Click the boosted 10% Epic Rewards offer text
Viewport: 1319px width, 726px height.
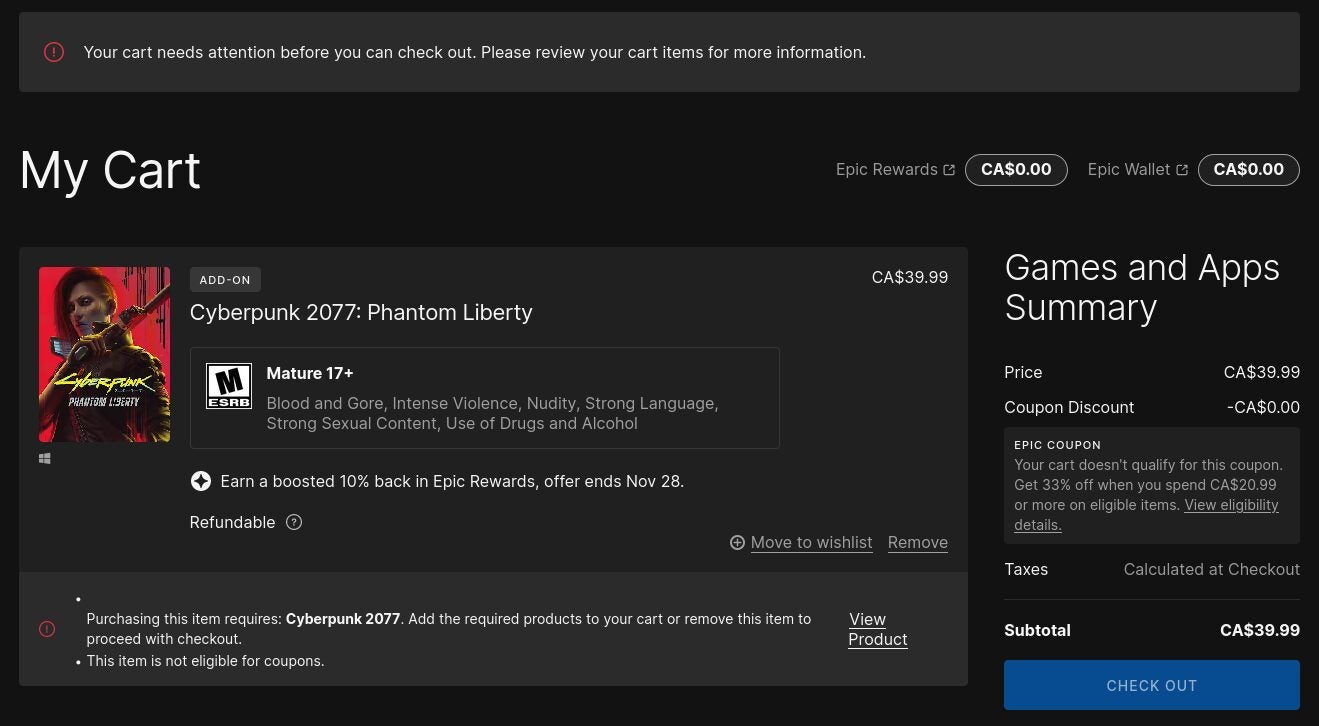point(452,481)
